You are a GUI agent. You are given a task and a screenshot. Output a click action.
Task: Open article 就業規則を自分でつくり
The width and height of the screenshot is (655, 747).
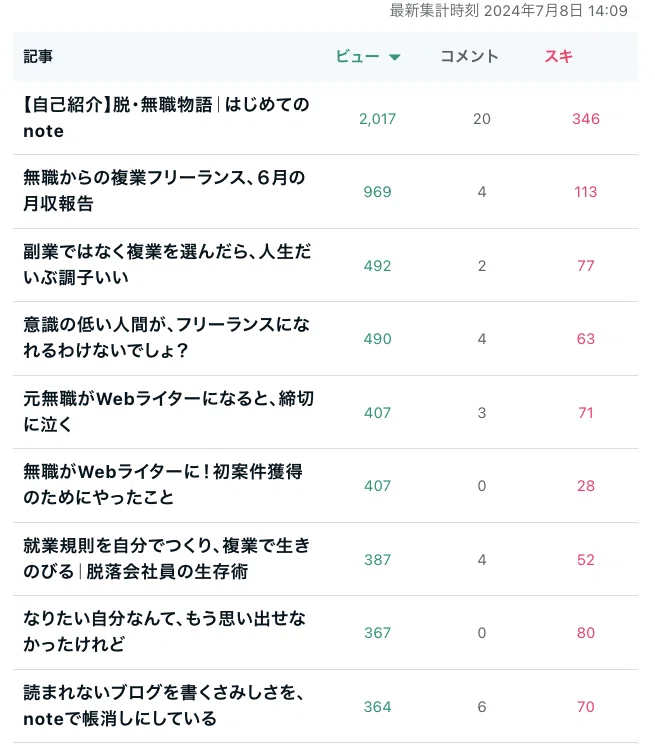pyautogui.click(x=166, y=558)
